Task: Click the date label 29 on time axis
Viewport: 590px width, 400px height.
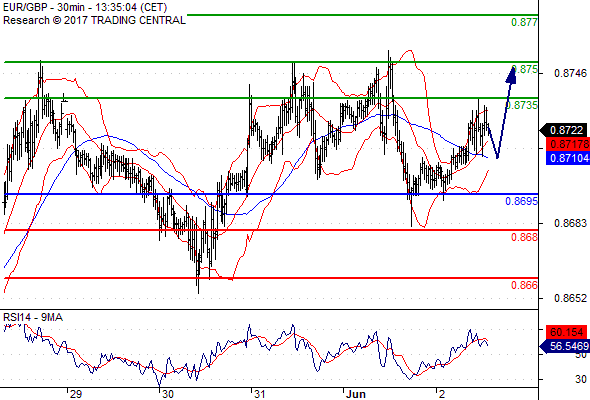Action: 76,394
